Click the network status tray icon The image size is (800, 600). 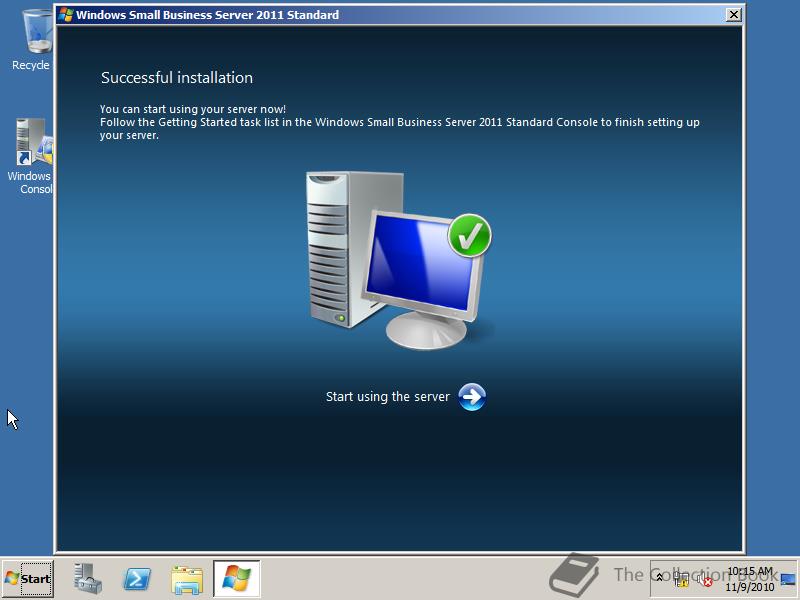[681, 579]
